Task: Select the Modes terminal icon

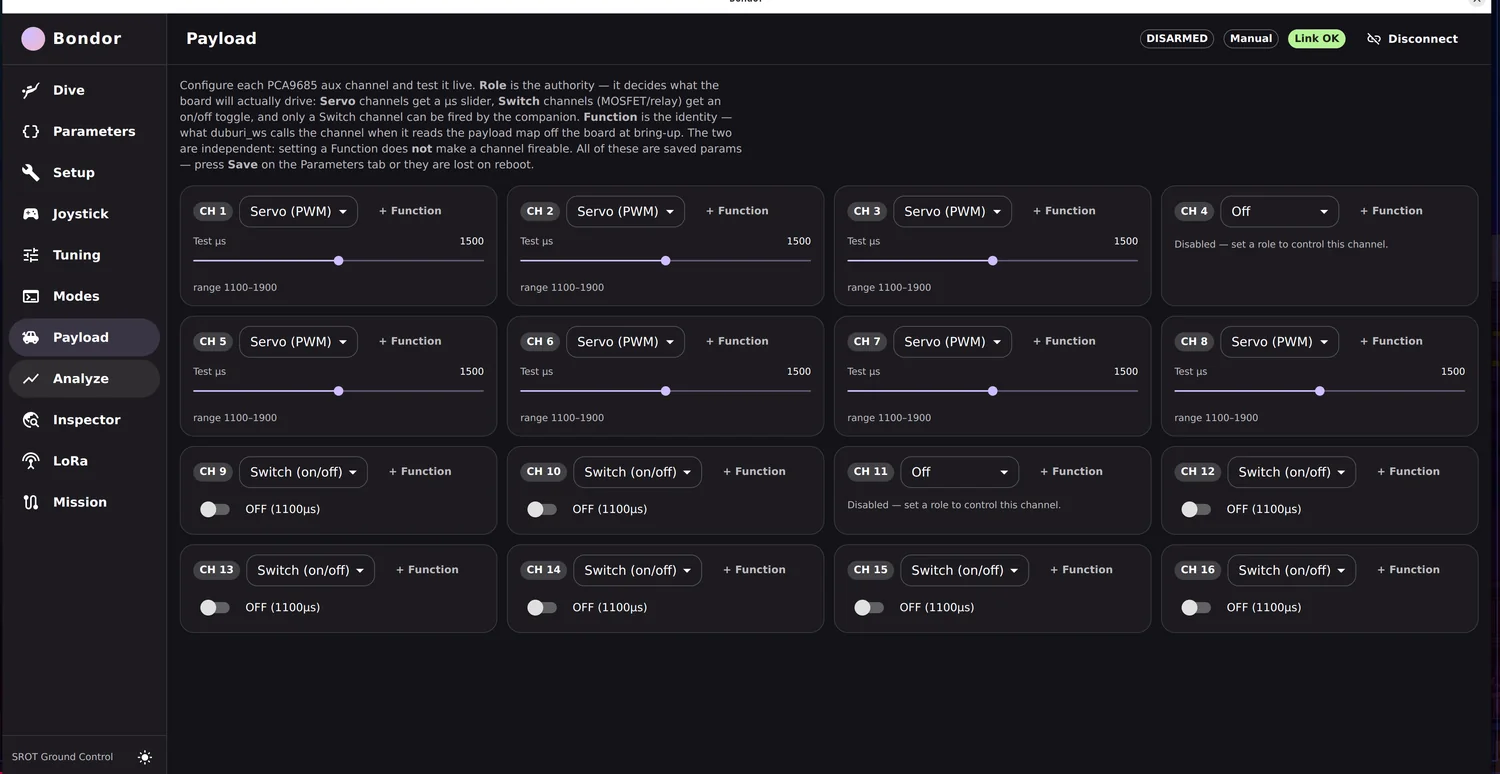Action: (x=31, y=296)
